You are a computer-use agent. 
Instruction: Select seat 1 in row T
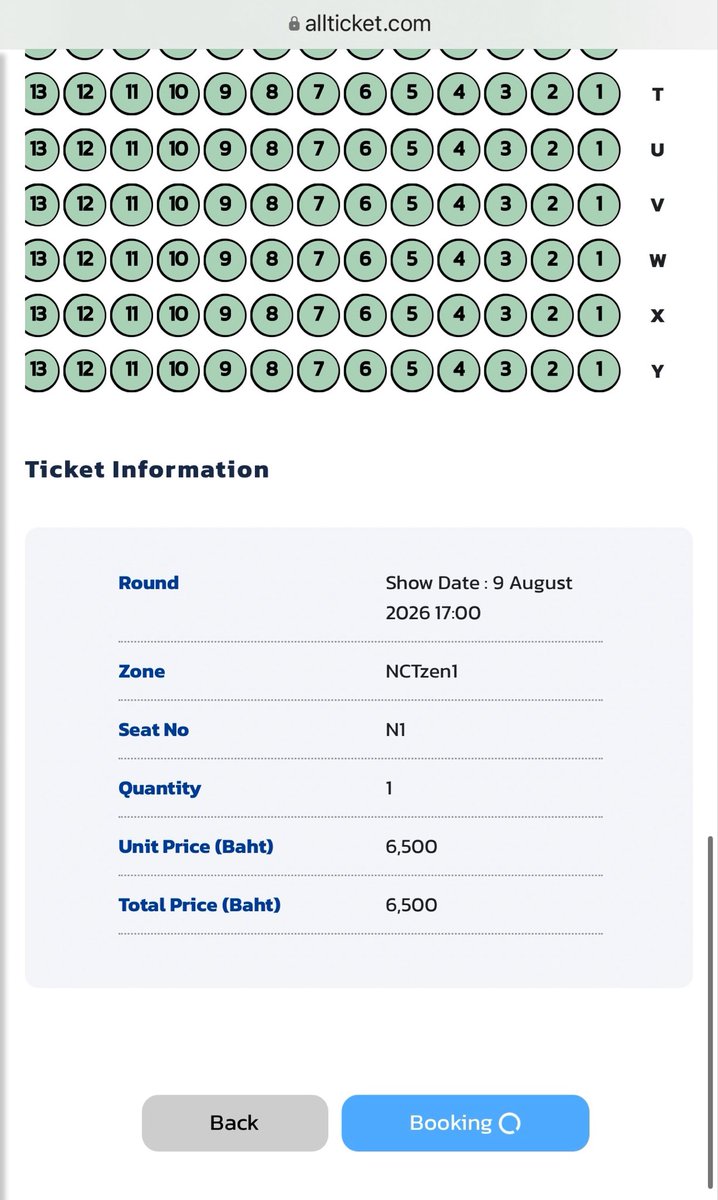tap(599, 94)
